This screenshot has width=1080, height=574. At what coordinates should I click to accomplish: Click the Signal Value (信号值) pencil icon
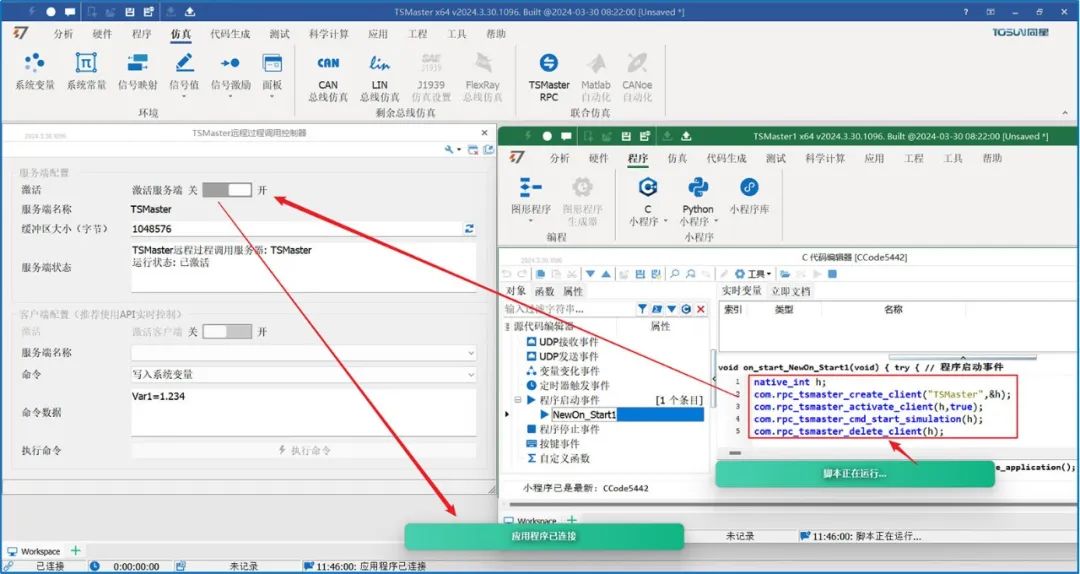coord(184,63)
